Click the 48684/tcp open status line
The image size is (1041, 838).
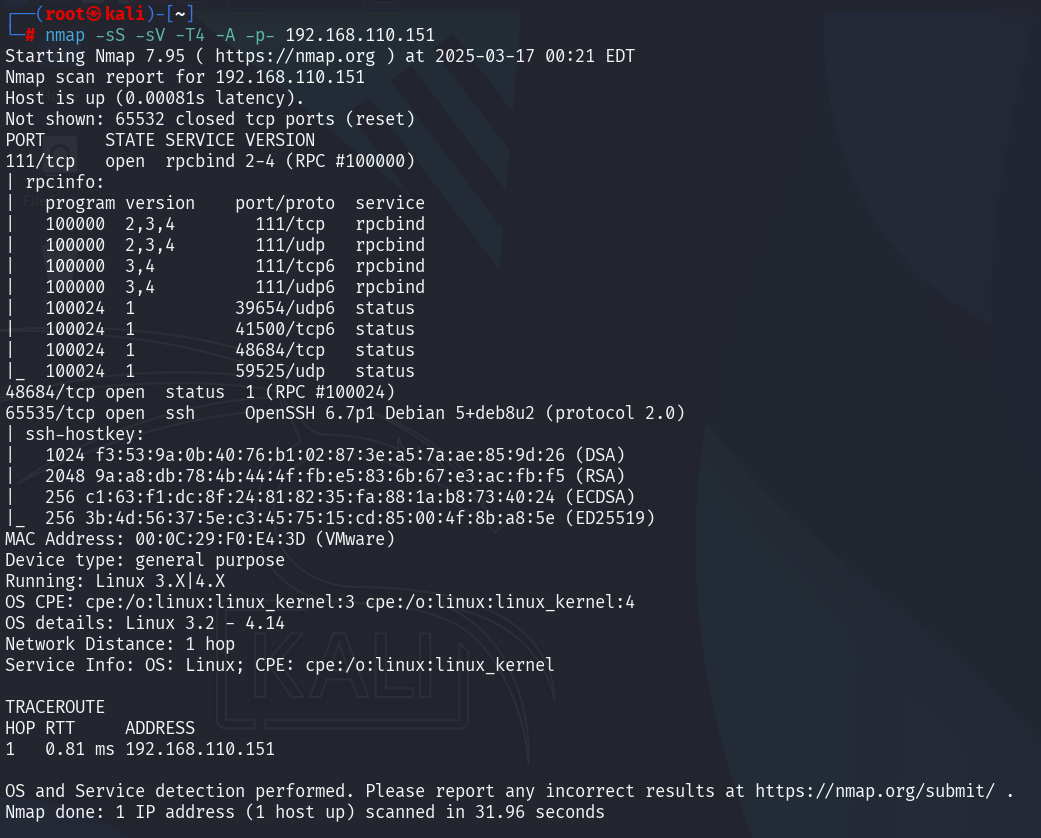(200, 392)
